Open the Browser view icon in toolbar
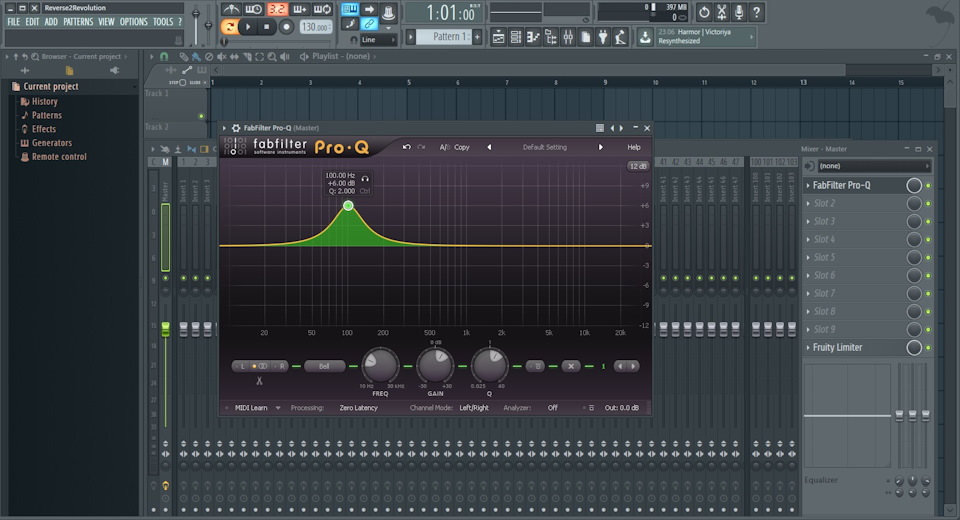Viewport: 960px width, 520px height. tap(550, 37)
